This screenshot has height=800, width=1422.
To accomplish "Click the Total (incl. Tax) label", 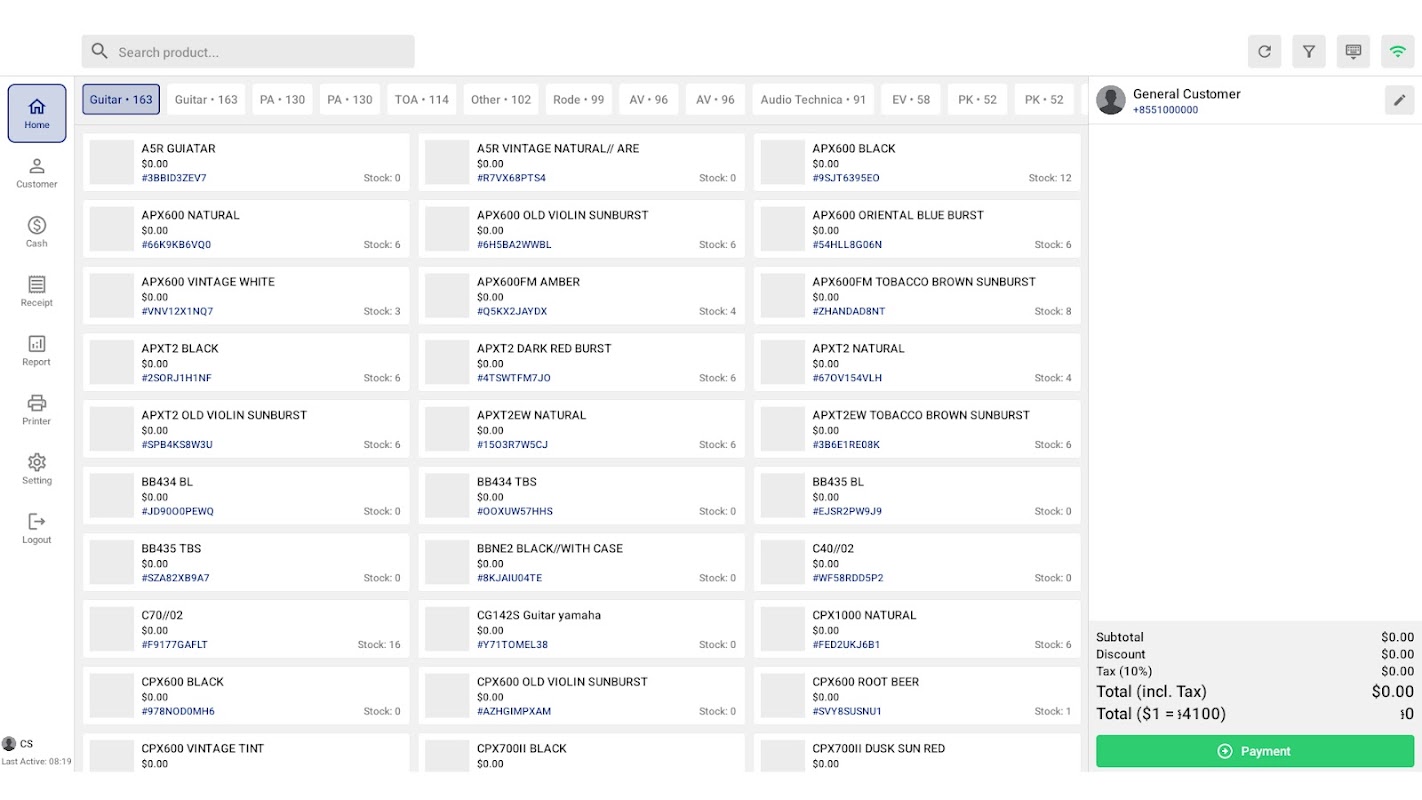I will pyautogui.click(x=1151, y=691).
